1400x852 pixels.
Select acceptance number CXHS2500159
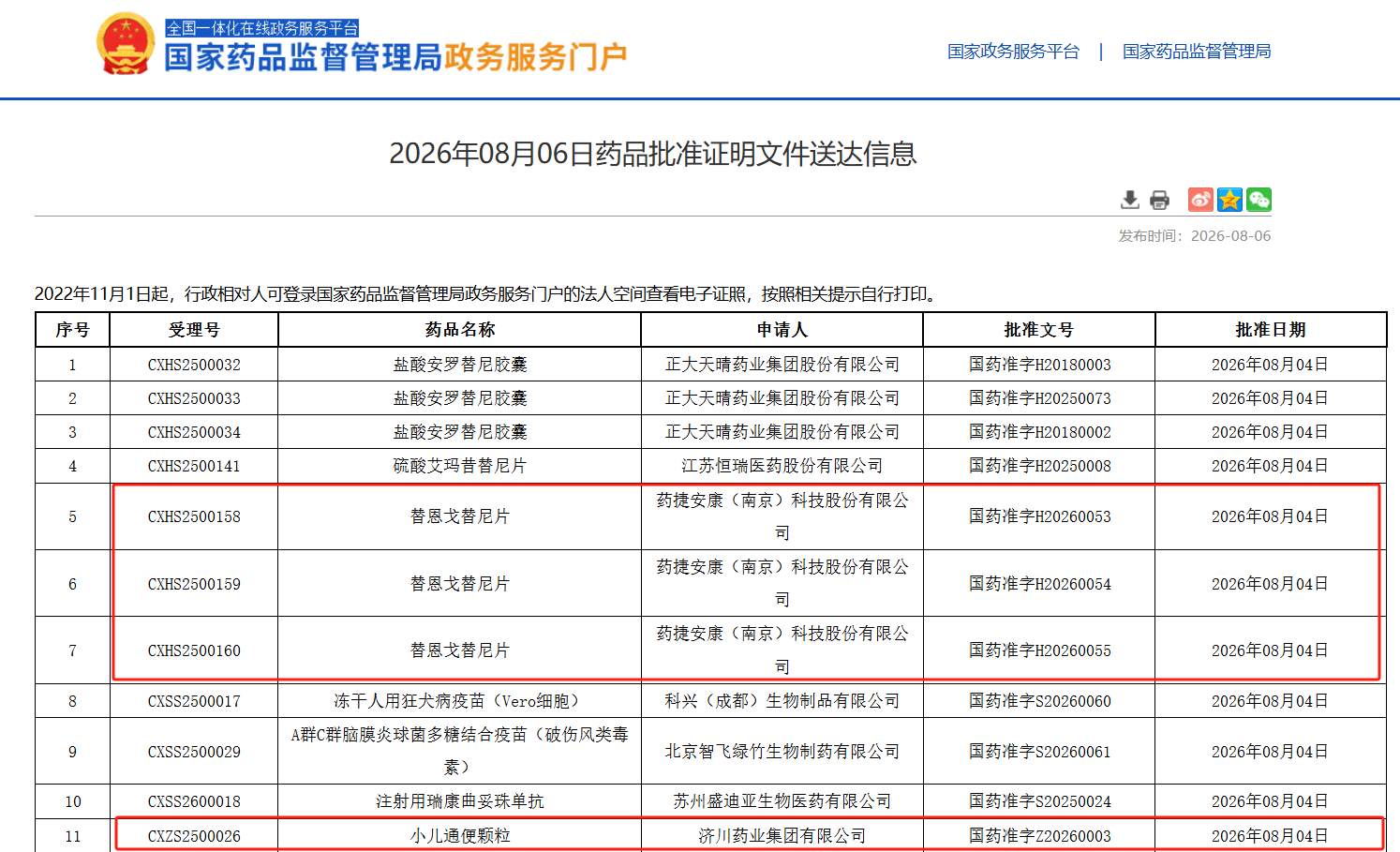pos(194,584)
